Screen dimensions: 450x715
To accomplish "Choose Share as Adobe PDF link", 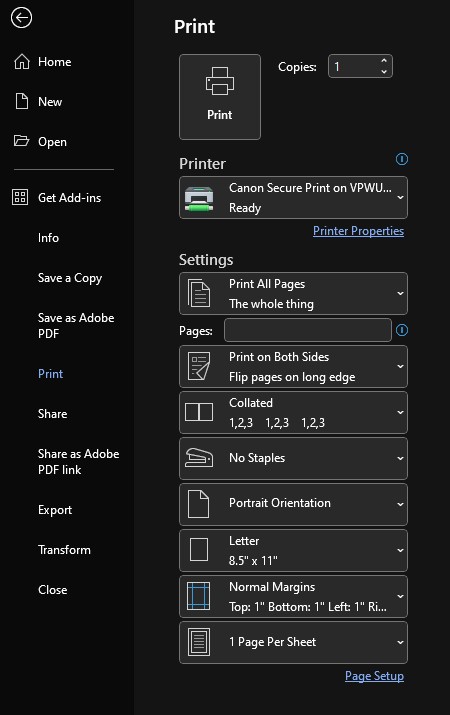I will [78, 461].
